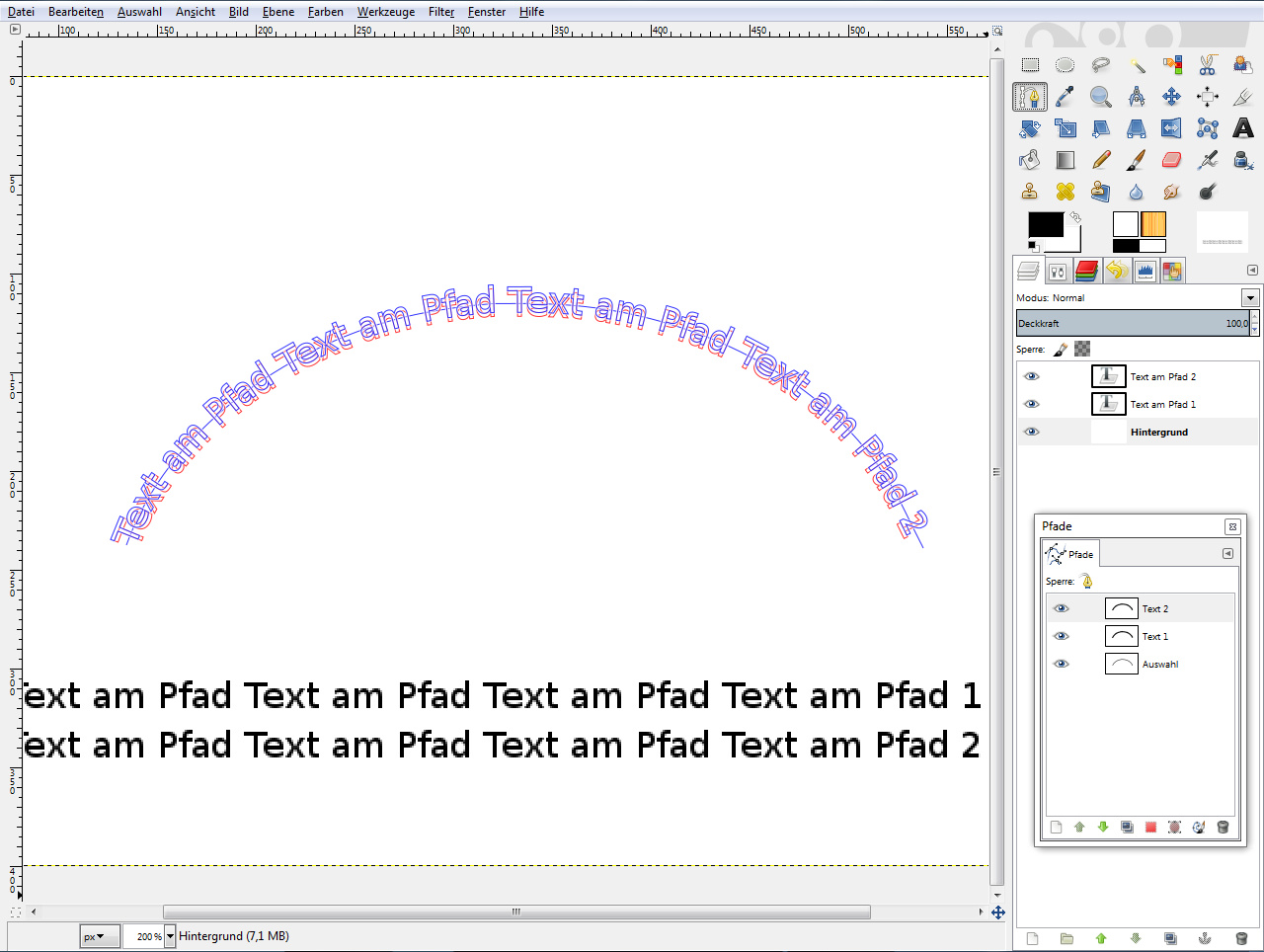The width and height of the screenshot is (1264, 952).
Task: Open the zoom percentage dropdown
Action: (x=170, y=936)
